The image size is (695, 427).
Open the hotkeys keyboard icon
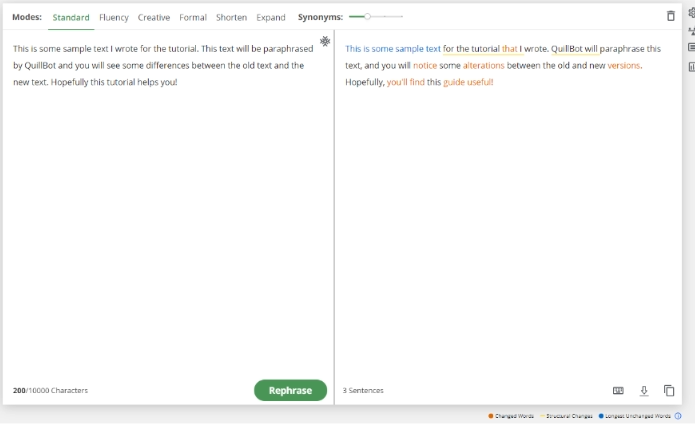618,390
